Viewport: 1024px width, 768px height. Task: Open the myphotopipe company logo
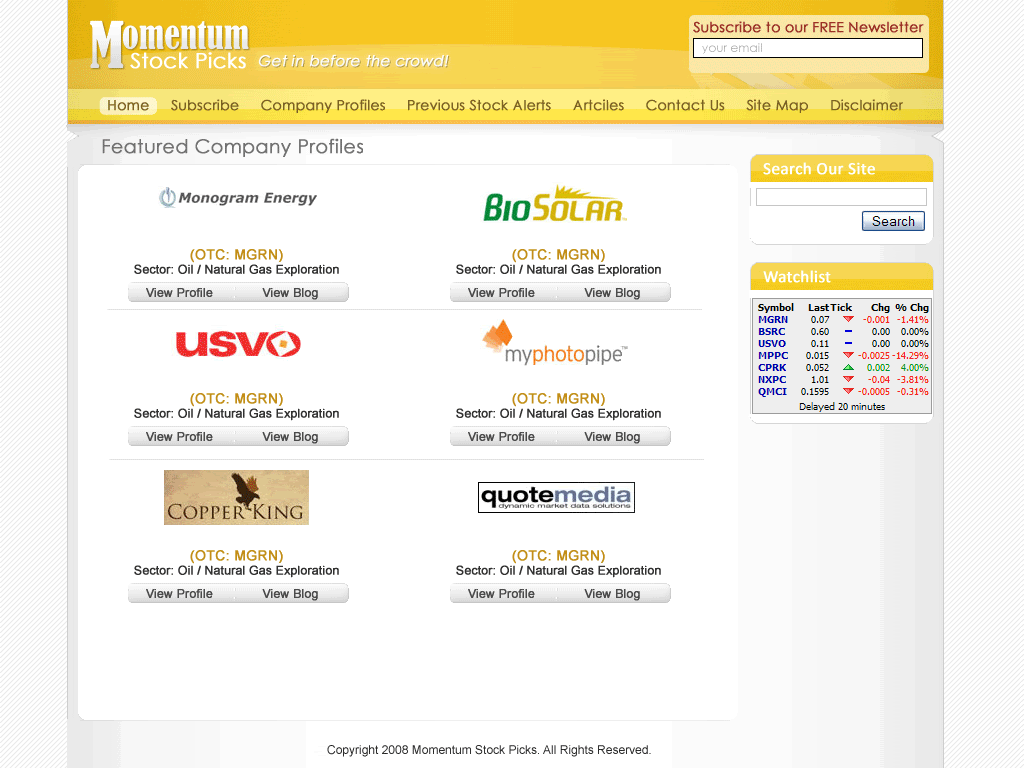pos(555,342)
